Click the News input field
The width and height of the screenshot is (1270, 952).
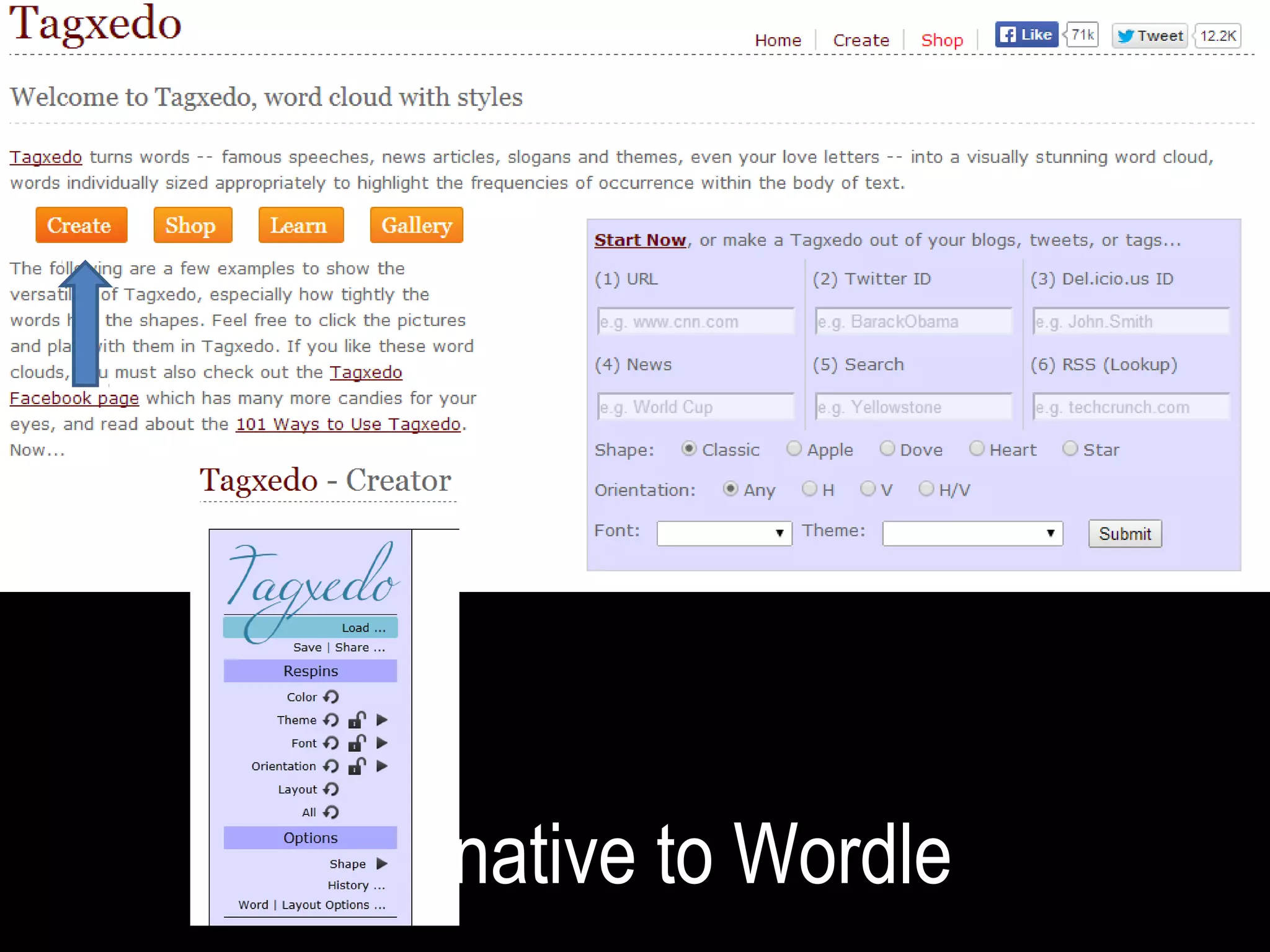tap(696, 407)
